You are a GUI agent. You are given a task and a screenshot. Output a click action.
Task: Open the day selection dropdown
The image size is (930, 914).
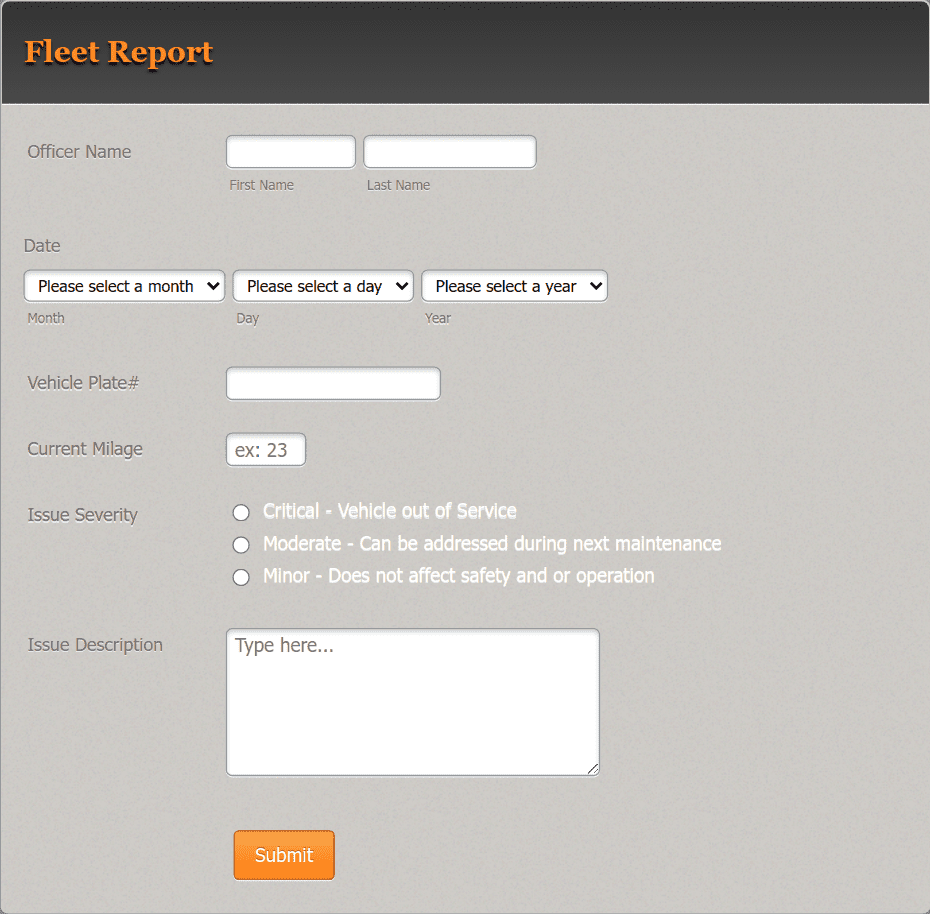point(322,286)
